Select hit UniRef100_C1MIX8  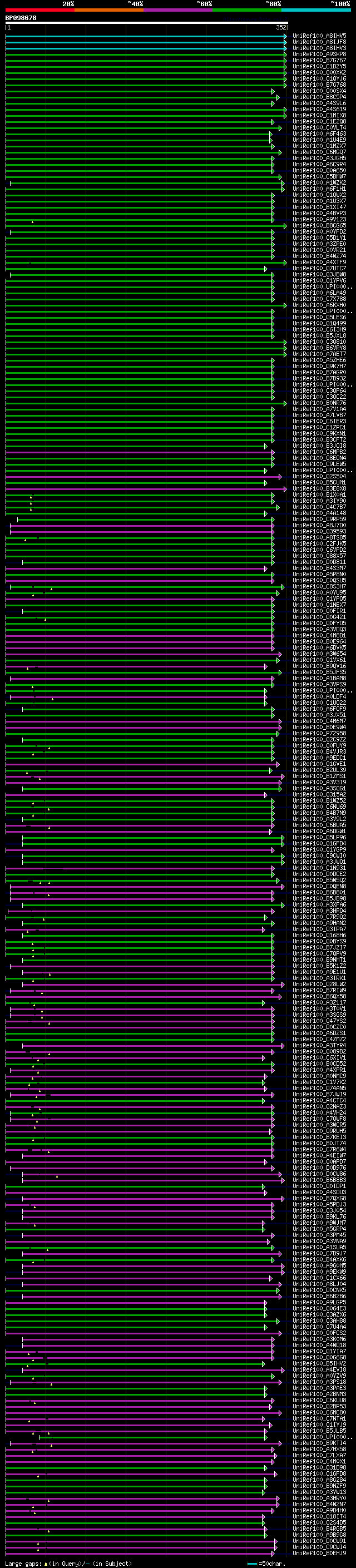coord(319,116)
